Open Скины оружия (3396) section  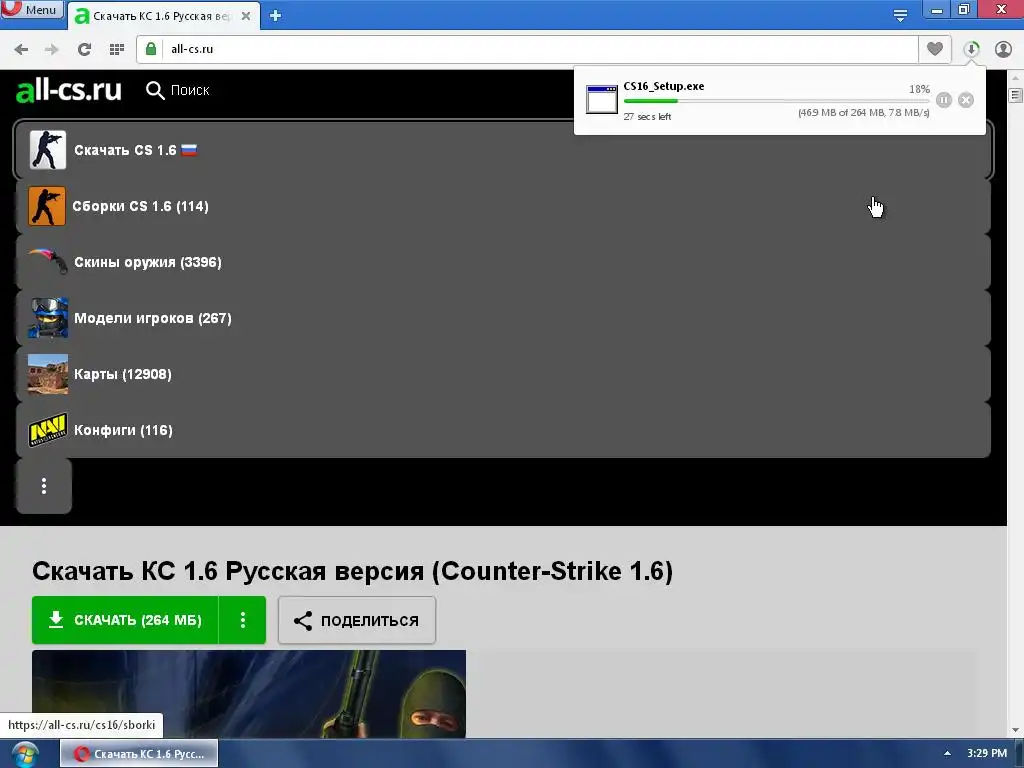503,262
